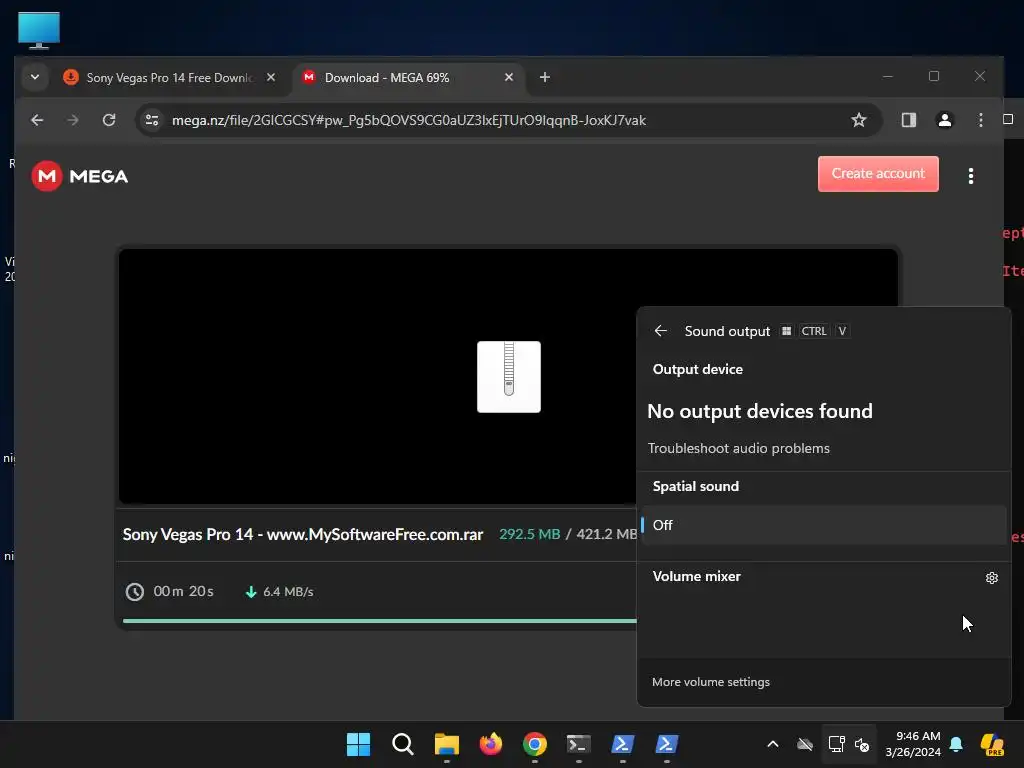This screenshot has height=768, width=1024.
Task: Go back from Sound output panel
Action: click(660, 331)
